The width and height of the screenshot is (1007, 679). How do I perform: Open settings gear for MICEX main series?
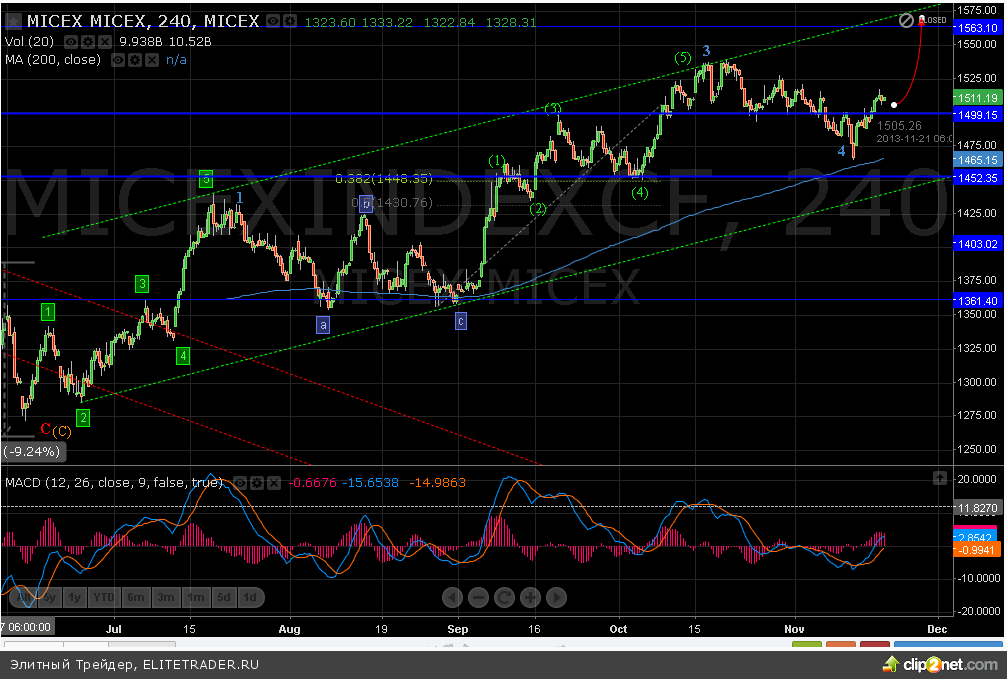tap(290, 21)
